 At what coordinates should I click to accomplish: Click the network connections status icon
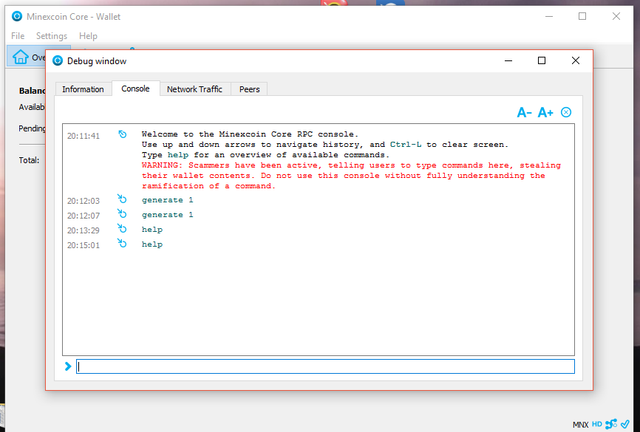tap(611, 424)
